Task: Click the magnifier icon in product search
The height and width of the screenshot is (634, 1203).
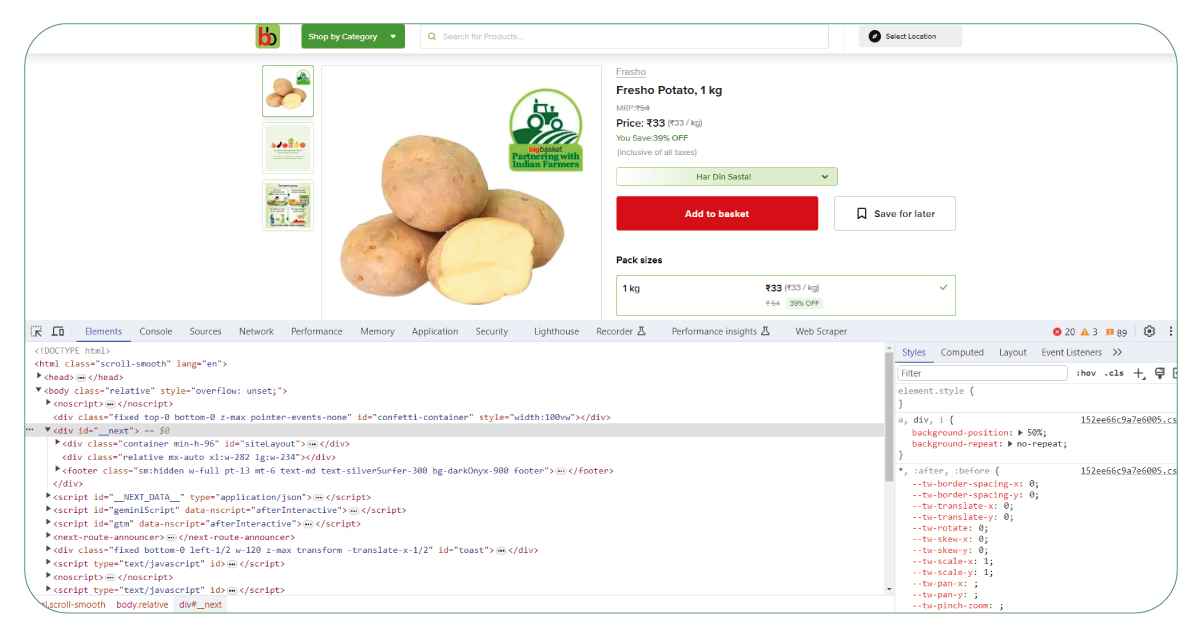Action: point(432,36)
